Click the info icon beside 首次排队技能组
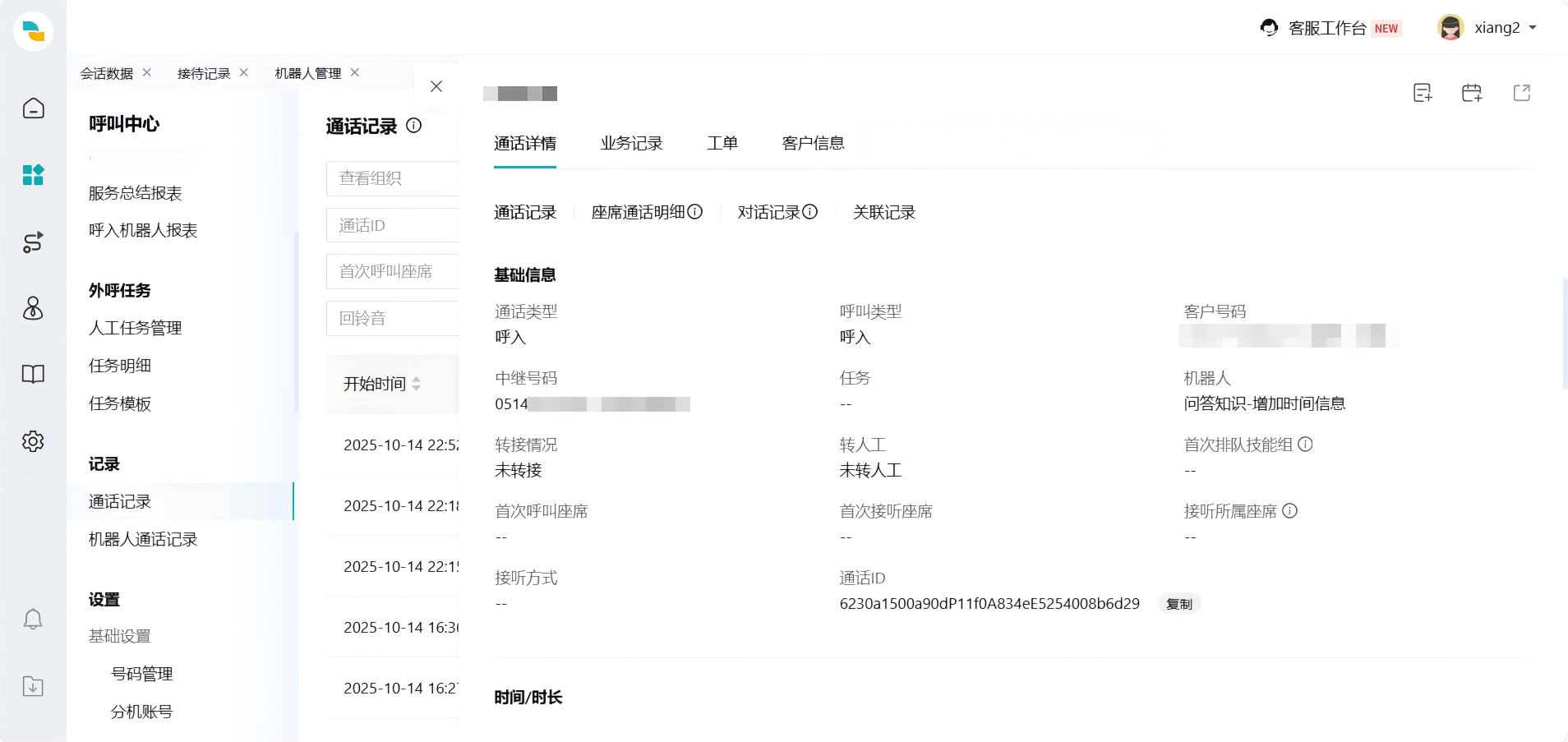1568x742 pixels. 1307,445
